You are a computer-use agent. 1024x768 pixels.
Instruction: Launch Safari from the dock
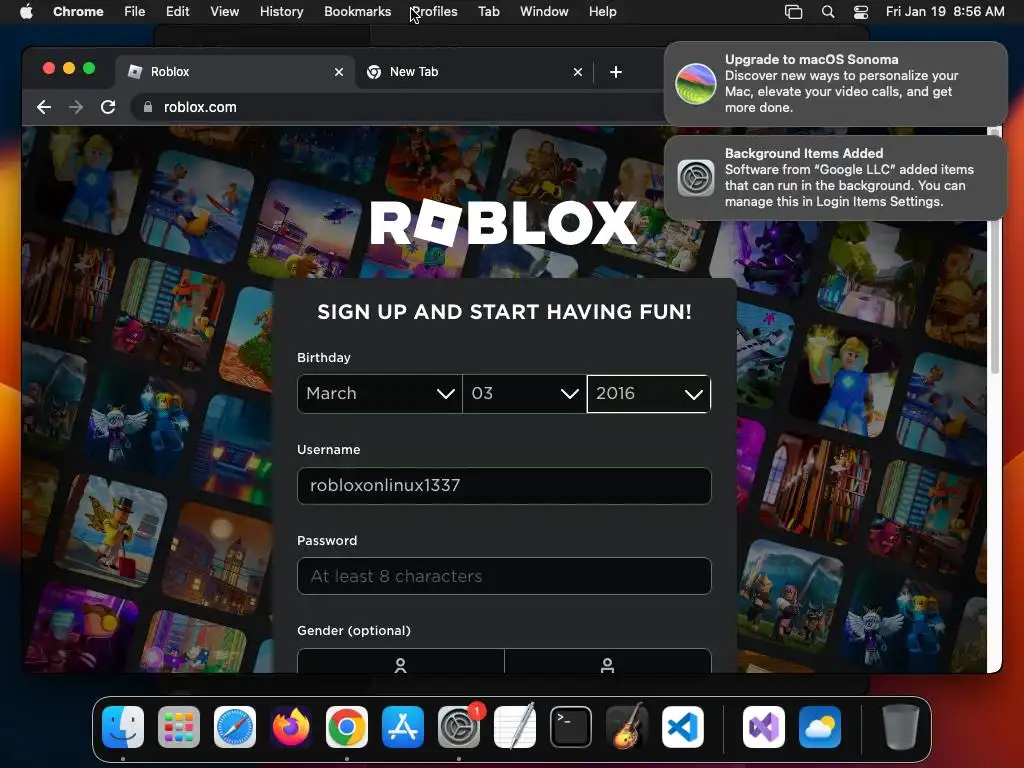click(235, 727)
